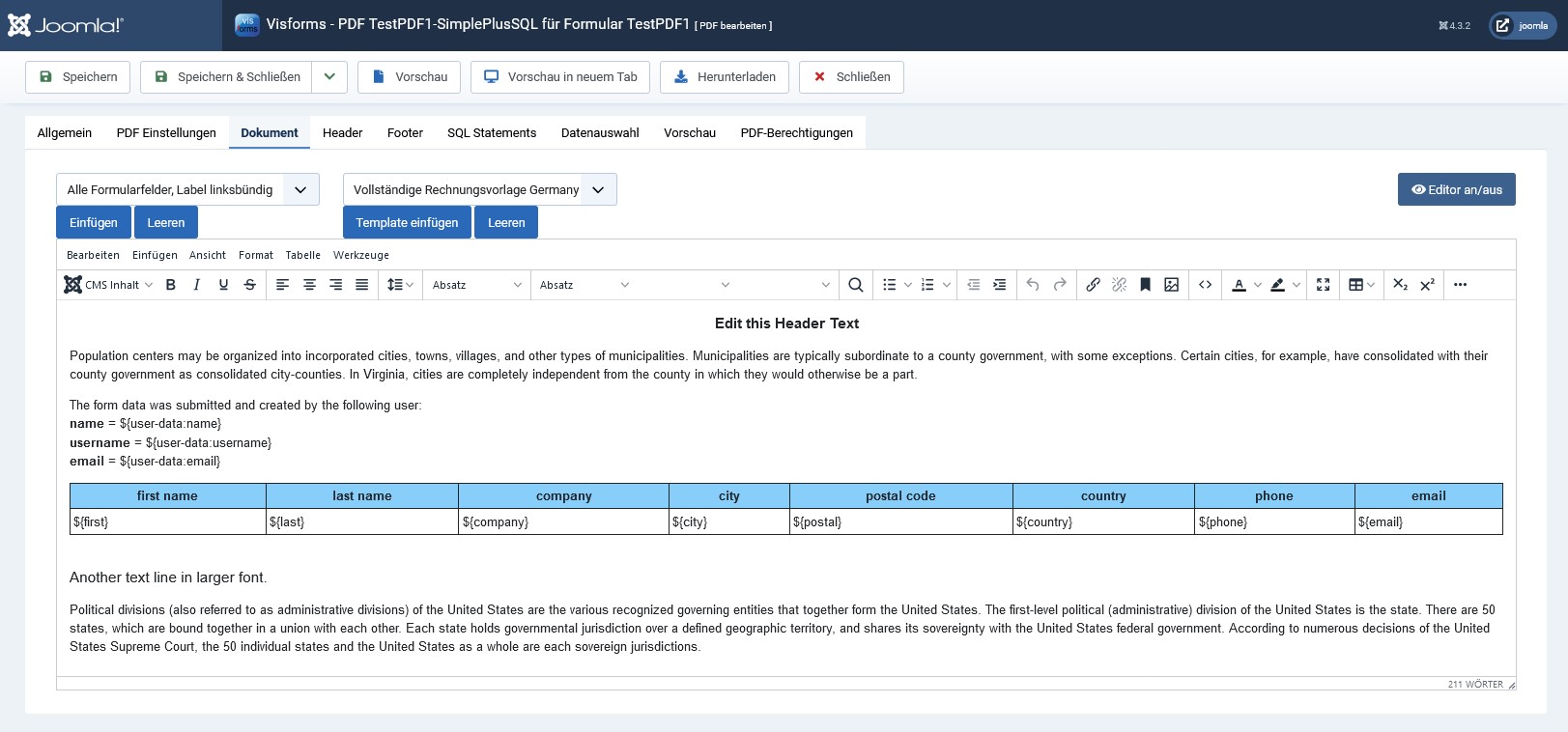Open the Find and replace search icon
The image size is (1568, 732).
click(855, 285)
